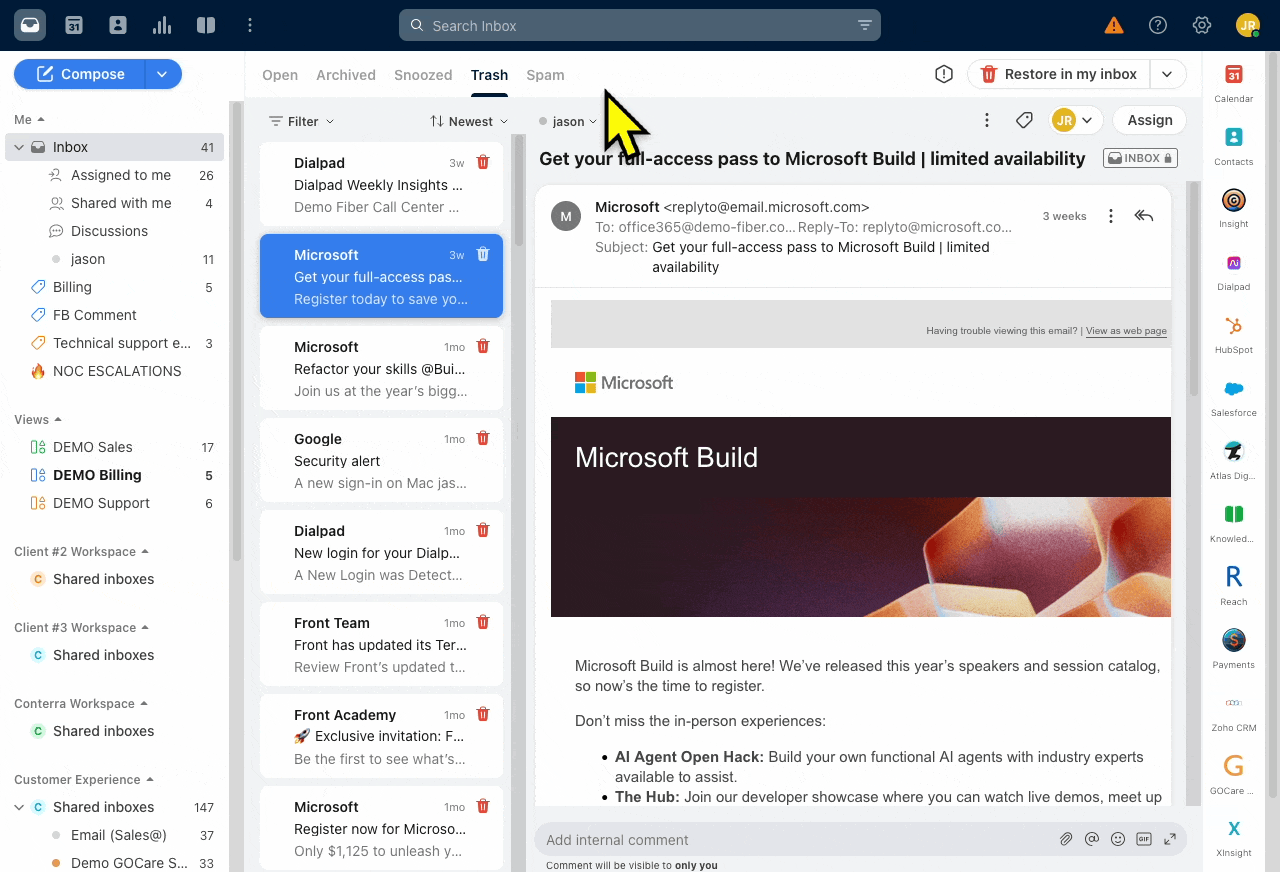Click the mark as spam octagon icon
Viewport: 1280px width, 872px height.
[944, 74]
